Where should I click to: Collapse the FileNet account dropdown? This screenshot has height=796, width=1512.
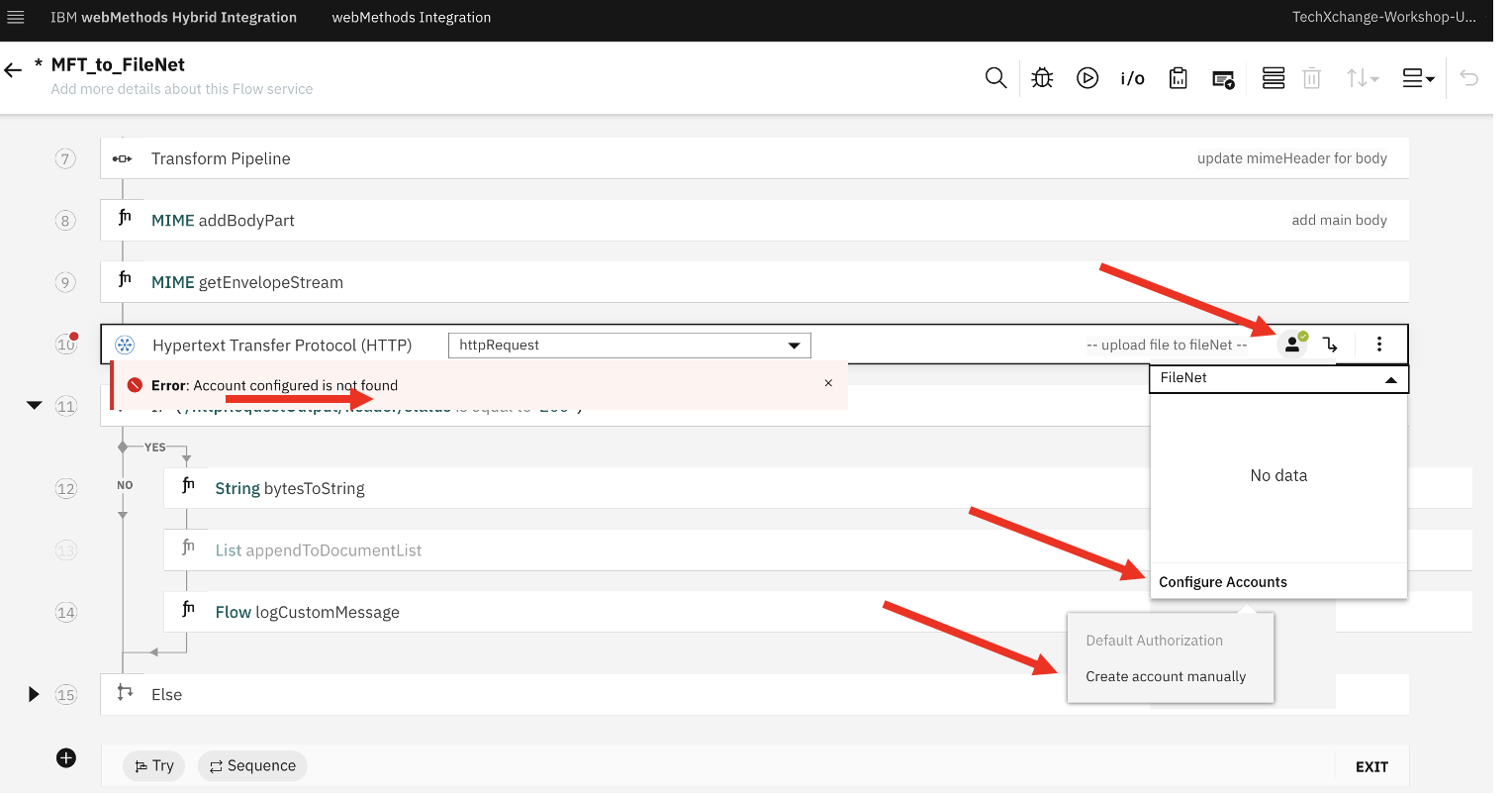click(x=1390, y=380)
